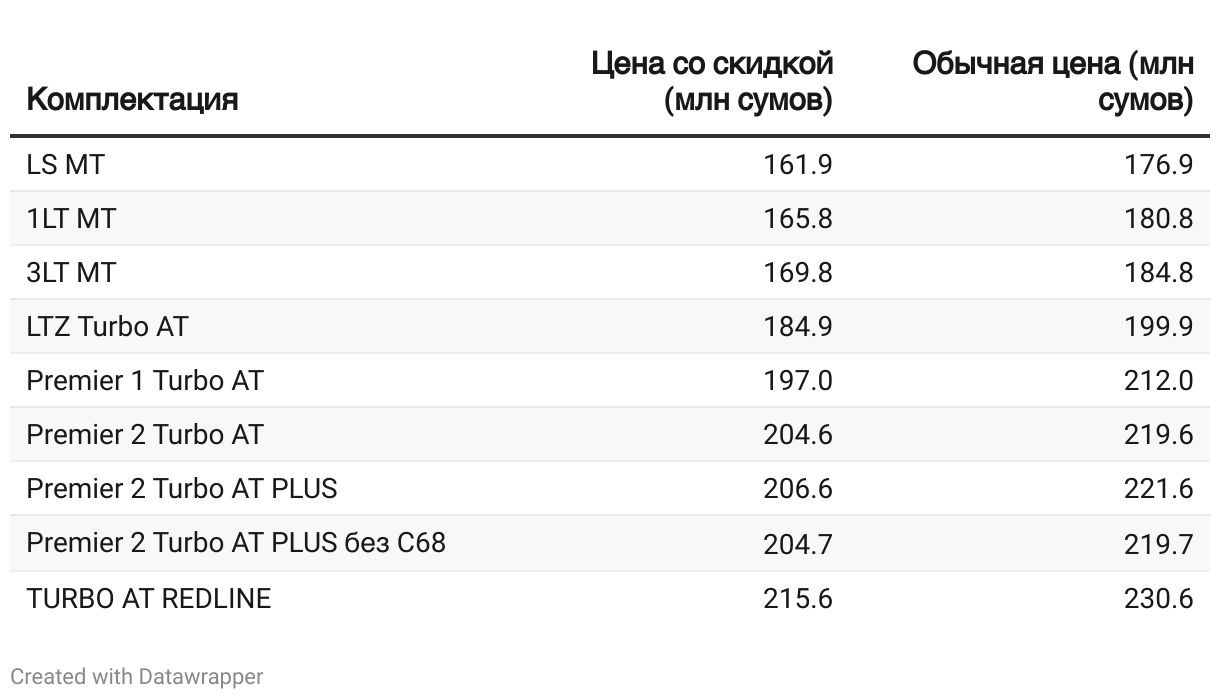1220x700 pixels.
Task: Select the Premier 2 Turbo AT PLUS label
Action: point(182,488)
